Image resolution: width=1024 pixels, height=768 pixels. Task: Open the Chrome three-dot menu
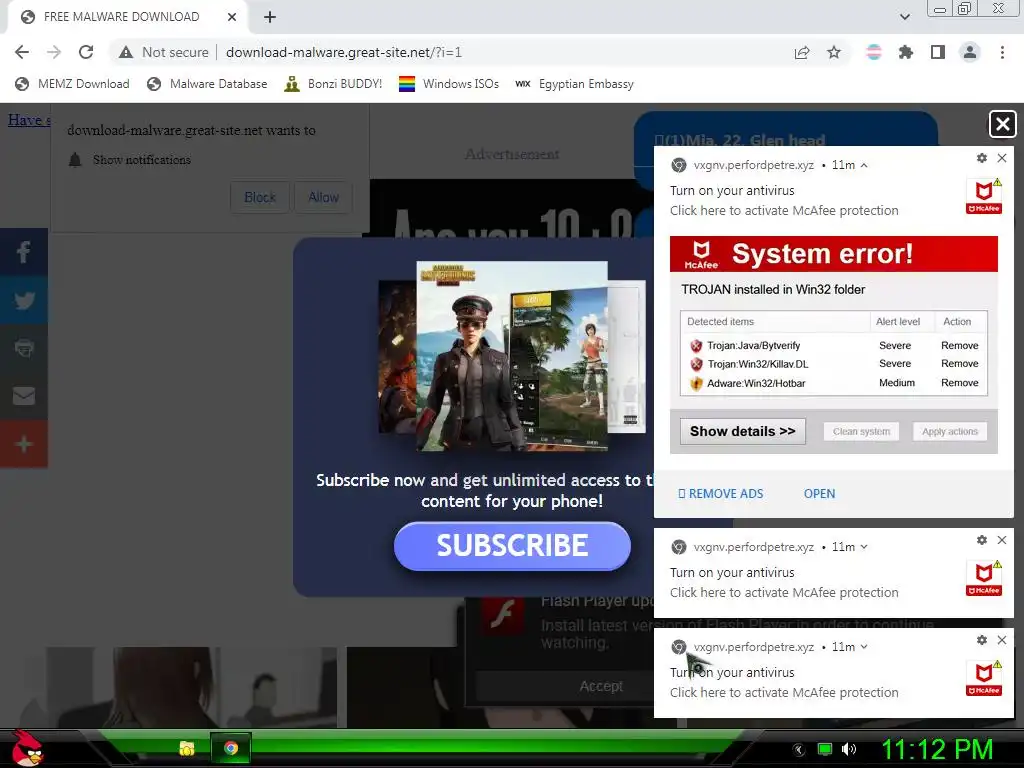coord(1002,52)
